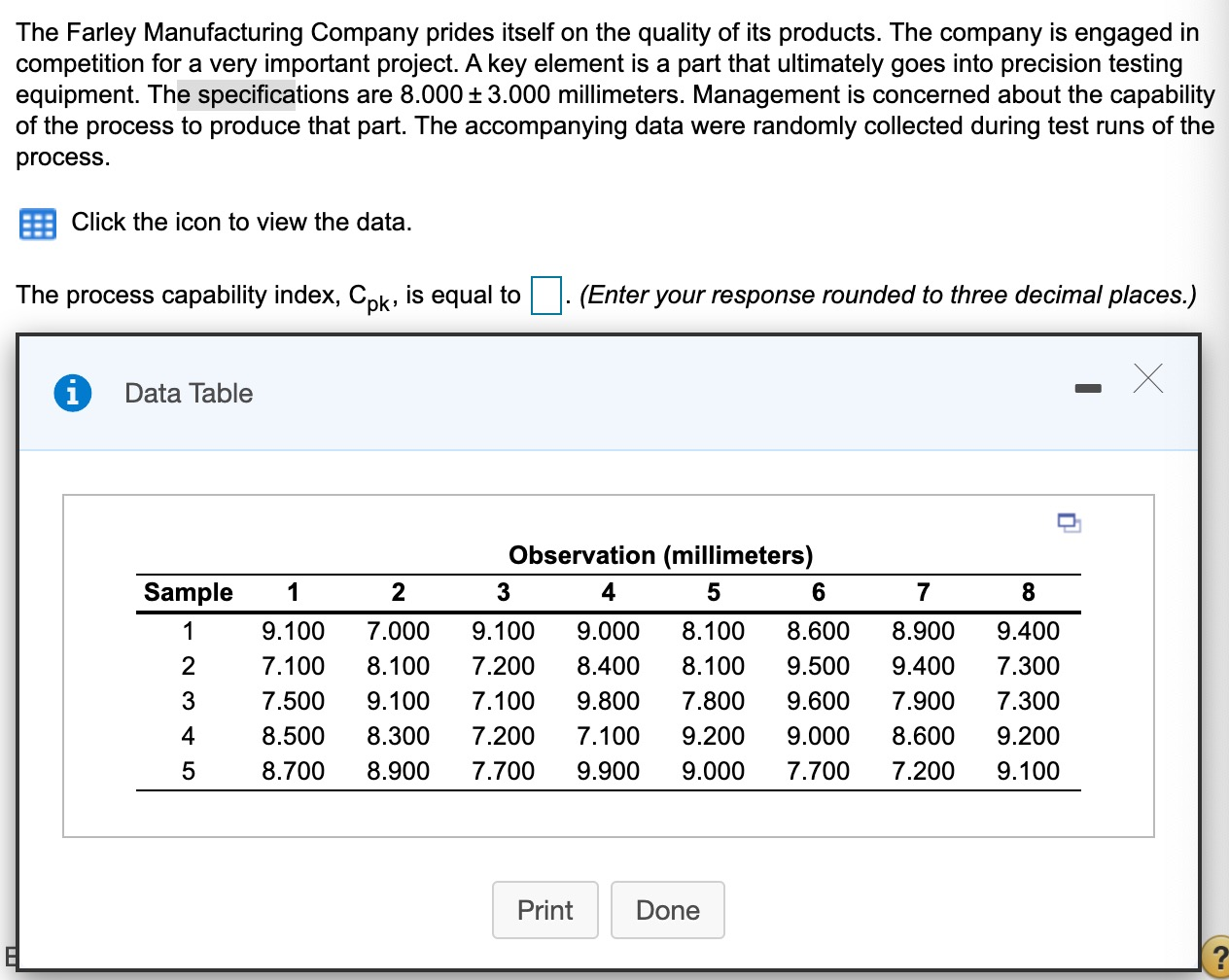Click the Sample column header
1229x980 pixels.
tap(188, 592)
